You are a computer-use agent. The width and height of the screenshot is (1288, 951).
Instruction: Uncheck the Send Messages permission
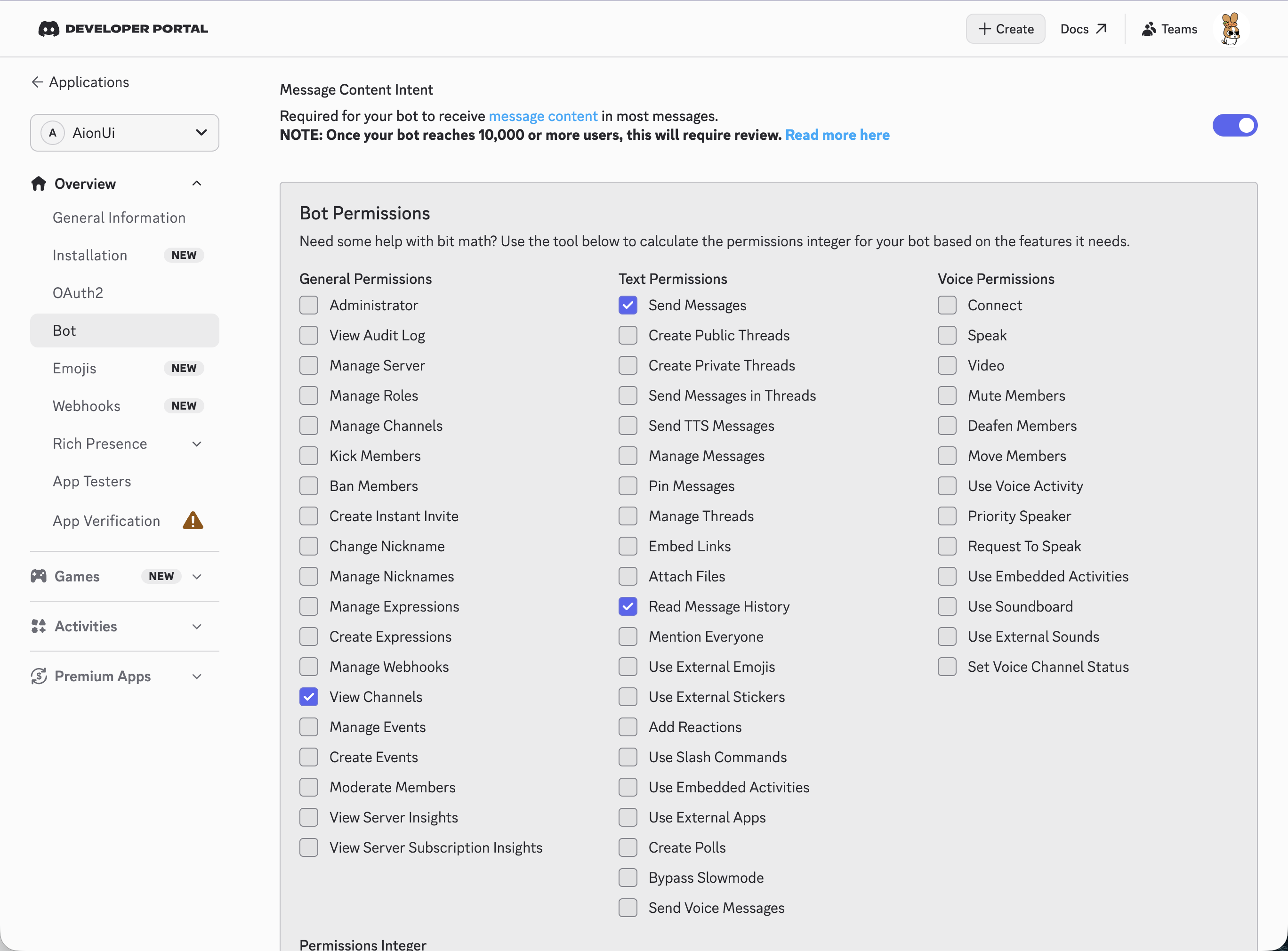628,305
